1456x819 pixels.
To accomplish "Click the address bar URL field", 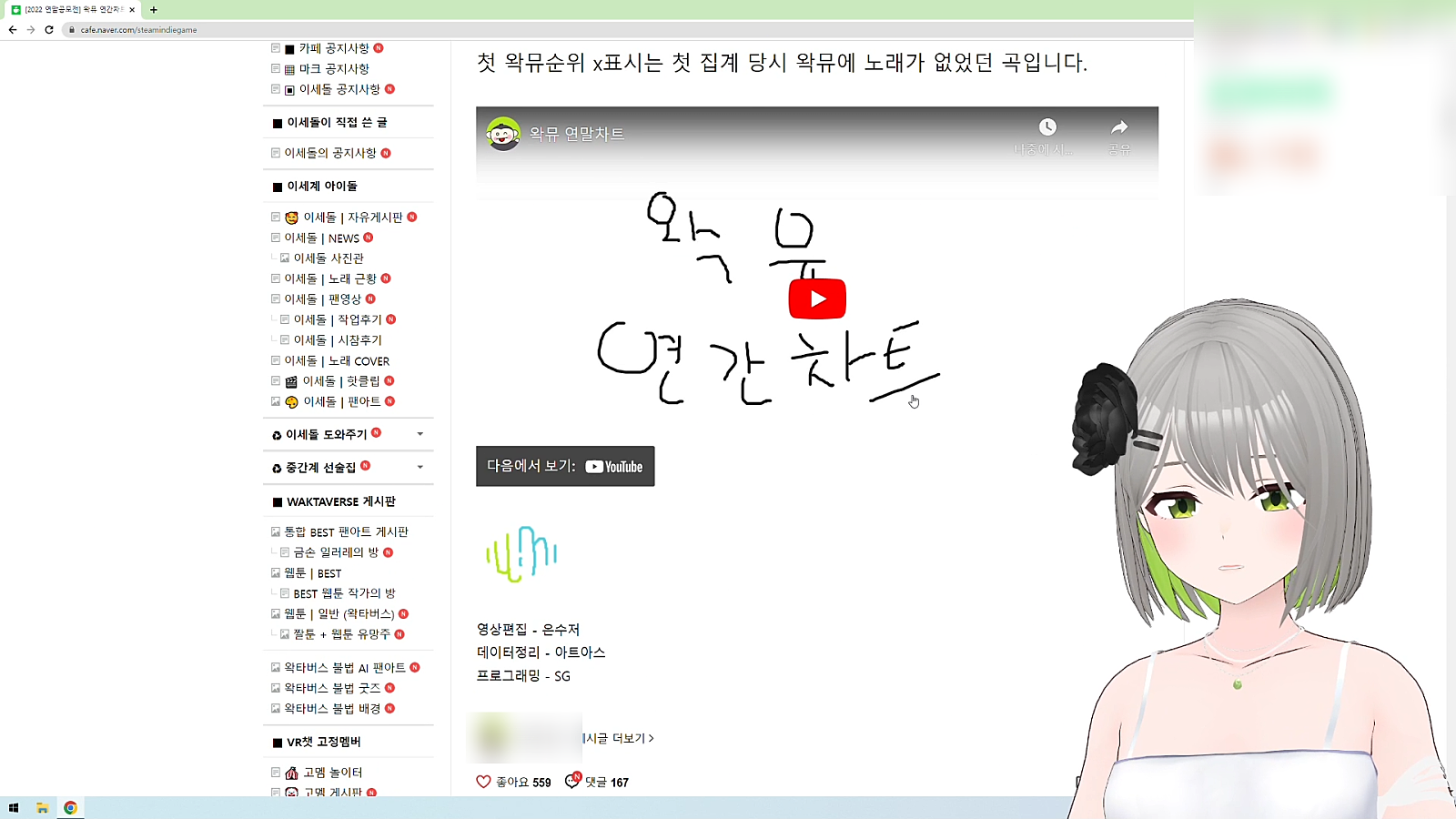I will click(x=628, y=30).
